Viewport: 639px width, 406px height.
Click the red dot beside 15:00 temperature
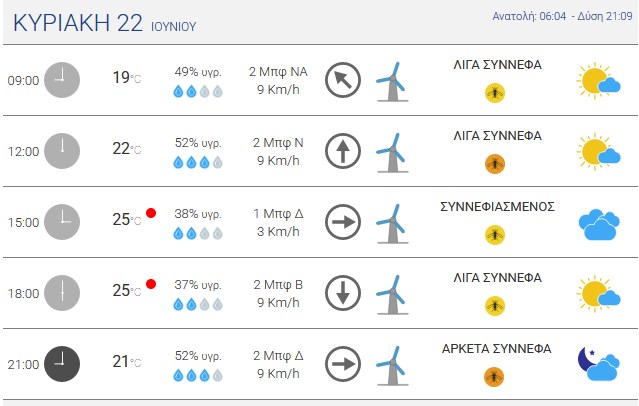[151, 213]
